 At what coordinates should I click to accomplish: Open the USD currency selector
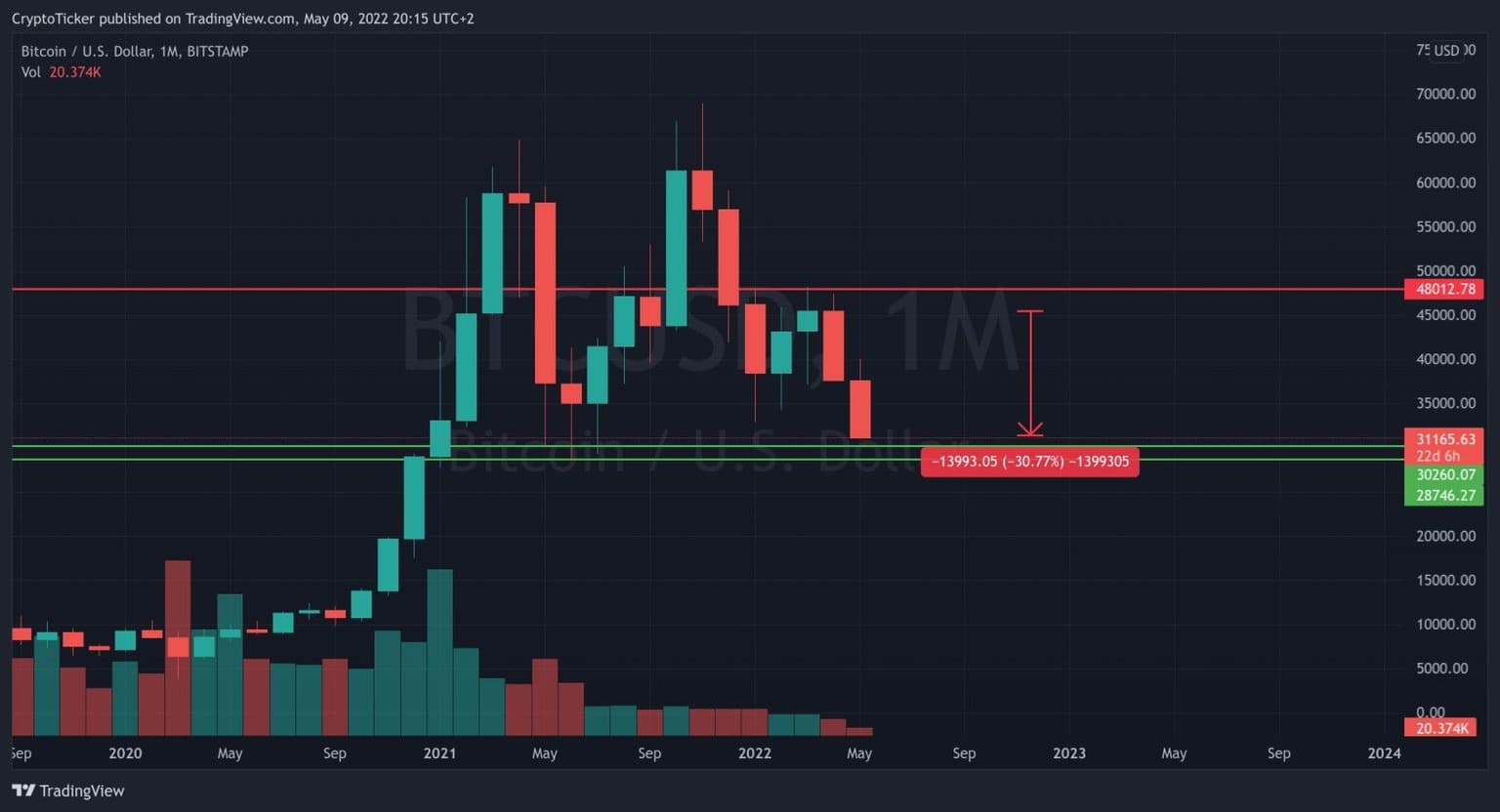[x=1445, y=51]
